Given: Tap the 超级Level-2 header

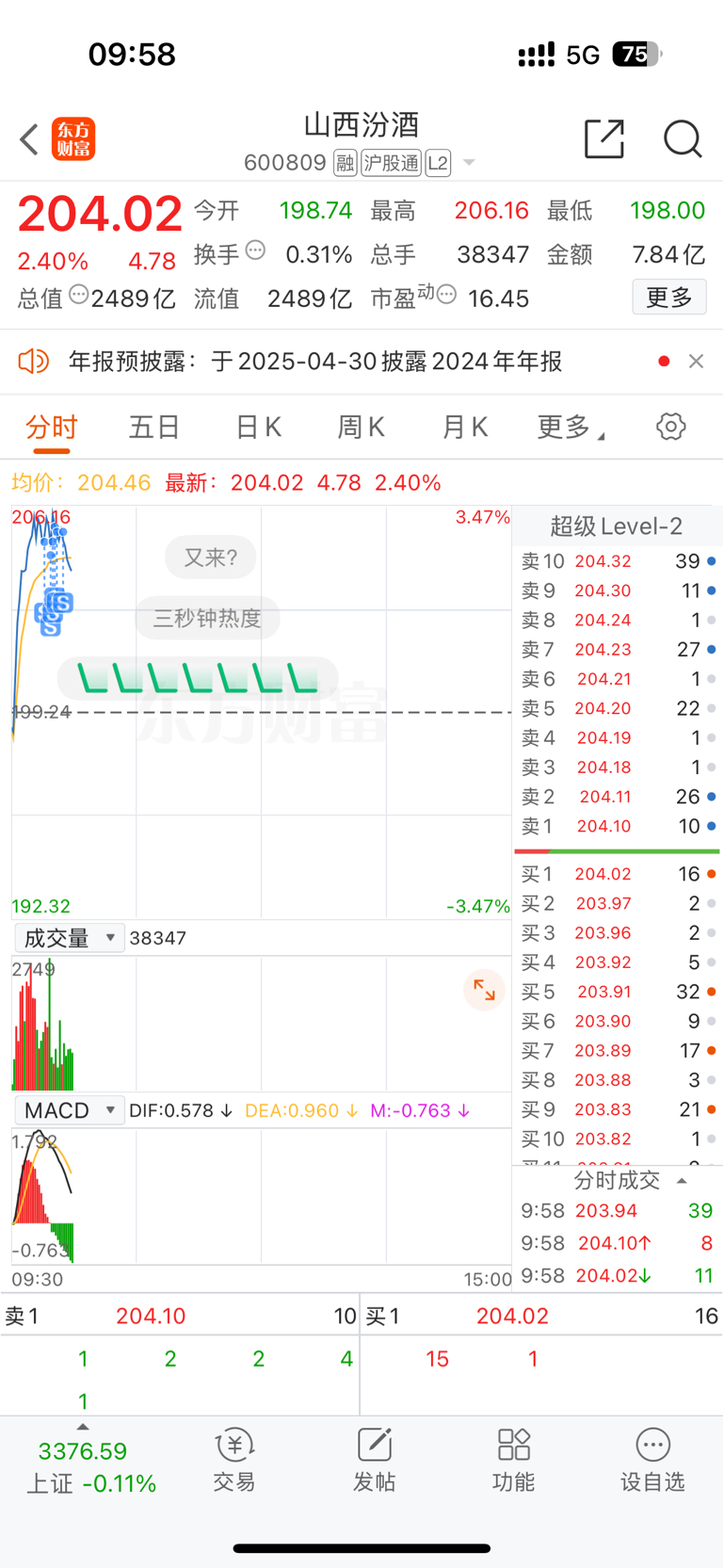Looking at the screenshot, I should (x=617, y=526).
